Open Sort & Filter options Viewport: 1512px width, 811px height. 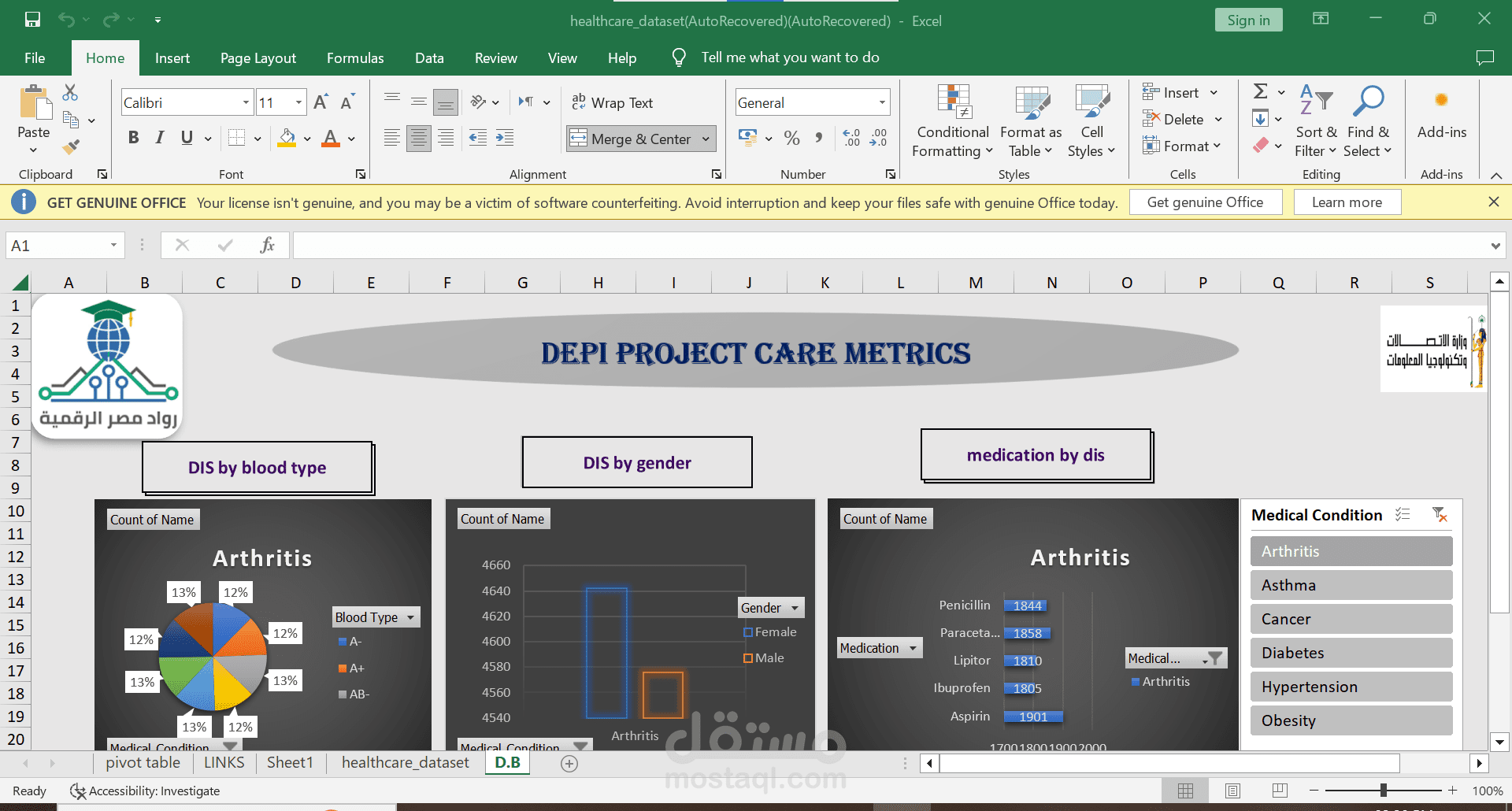[1316, 121]
